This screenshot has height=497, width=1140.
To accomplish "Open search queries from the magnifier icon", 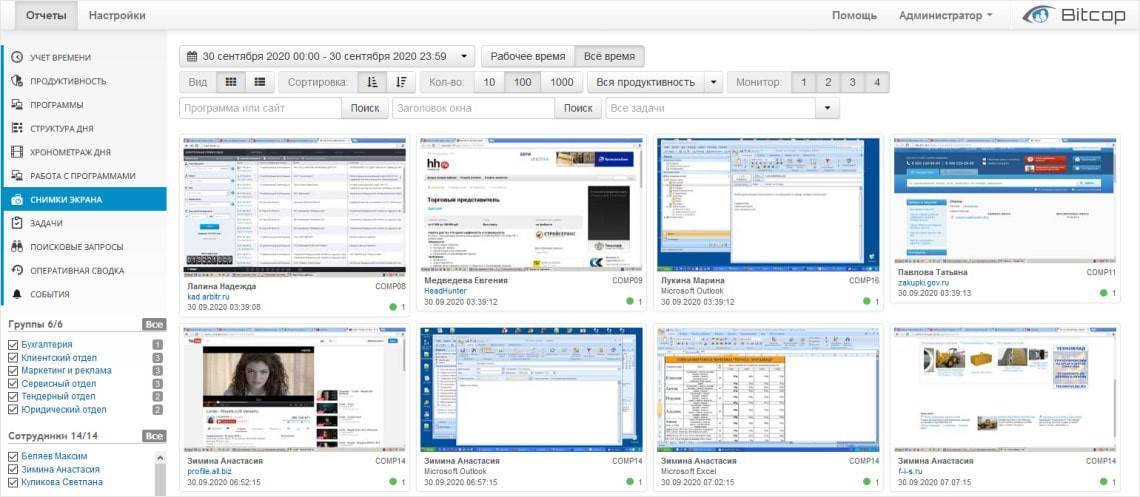I will 17,247.
